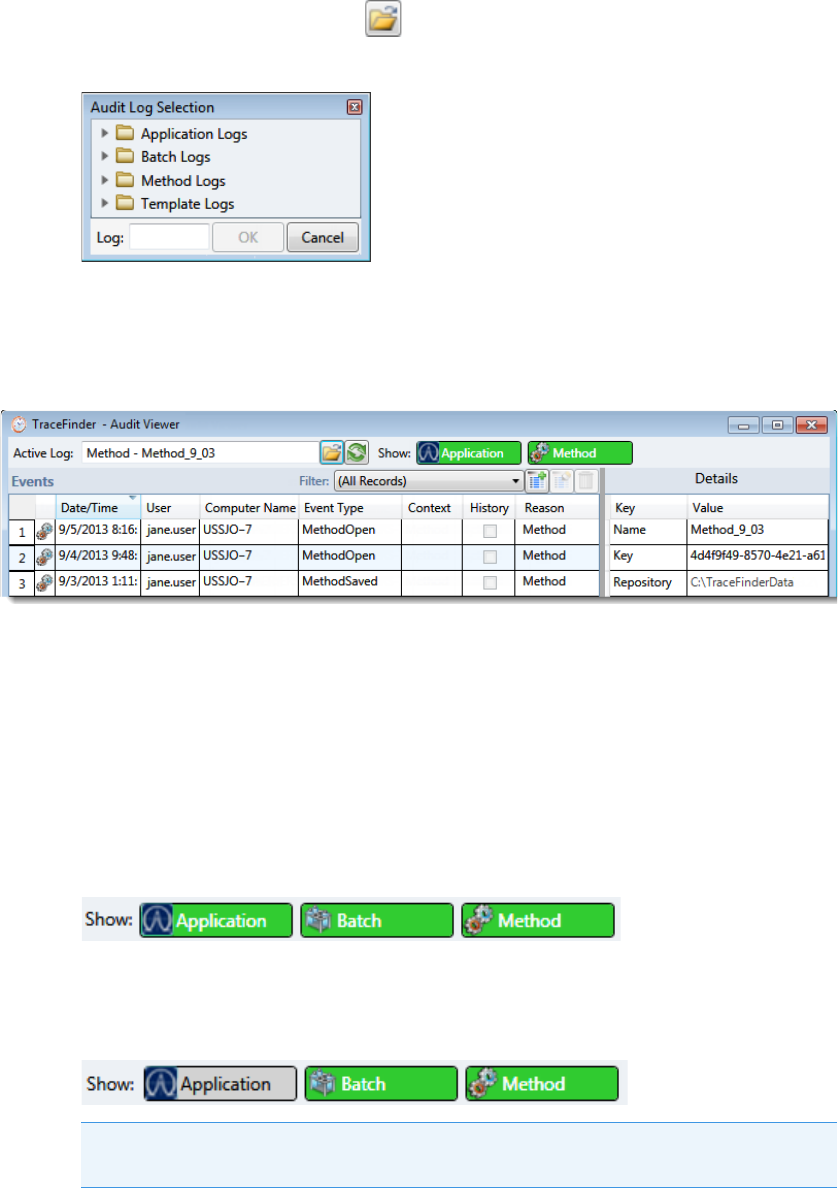The image size is (838, 1188).
Task: Click the standalone open-folder icon above the dialog
Action: point(383,19)
